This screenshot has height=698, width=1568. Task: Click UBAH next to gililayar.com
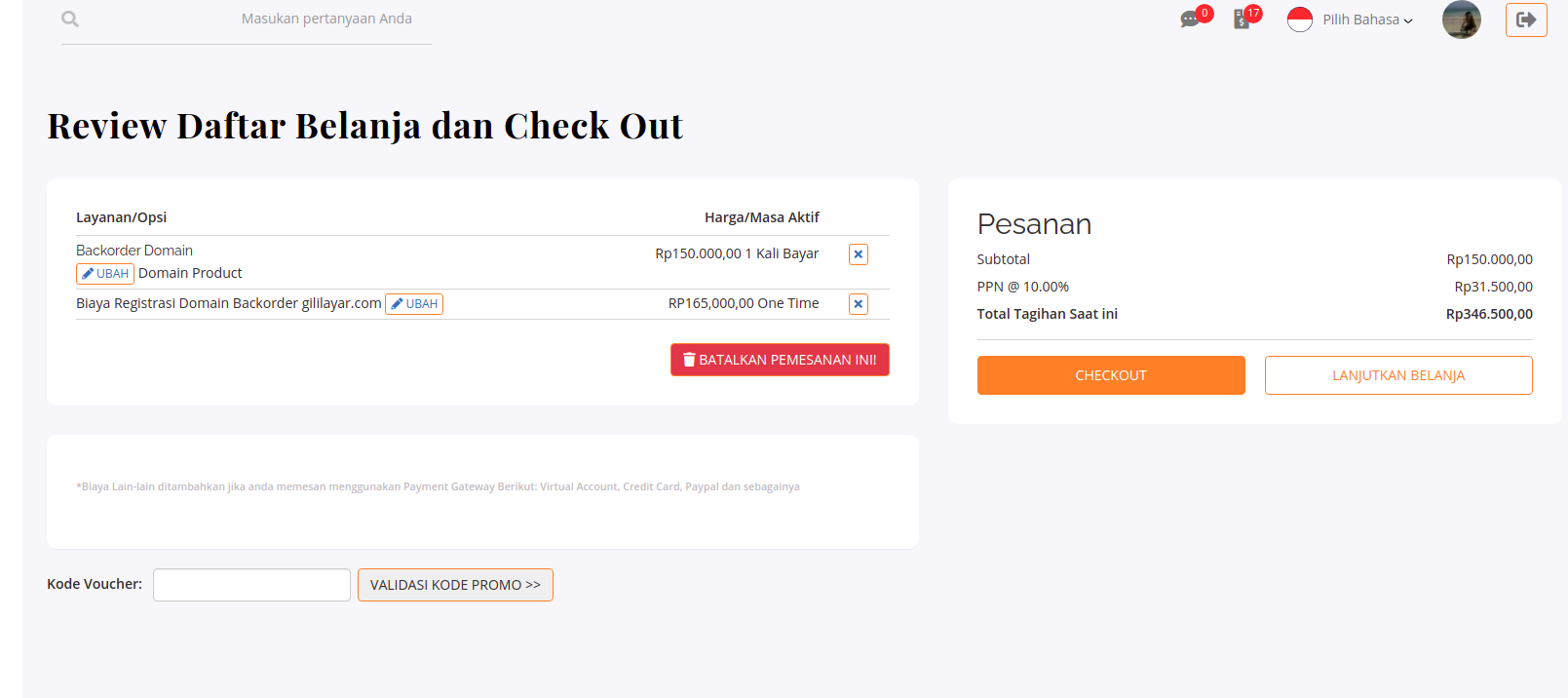pos(414,304)
